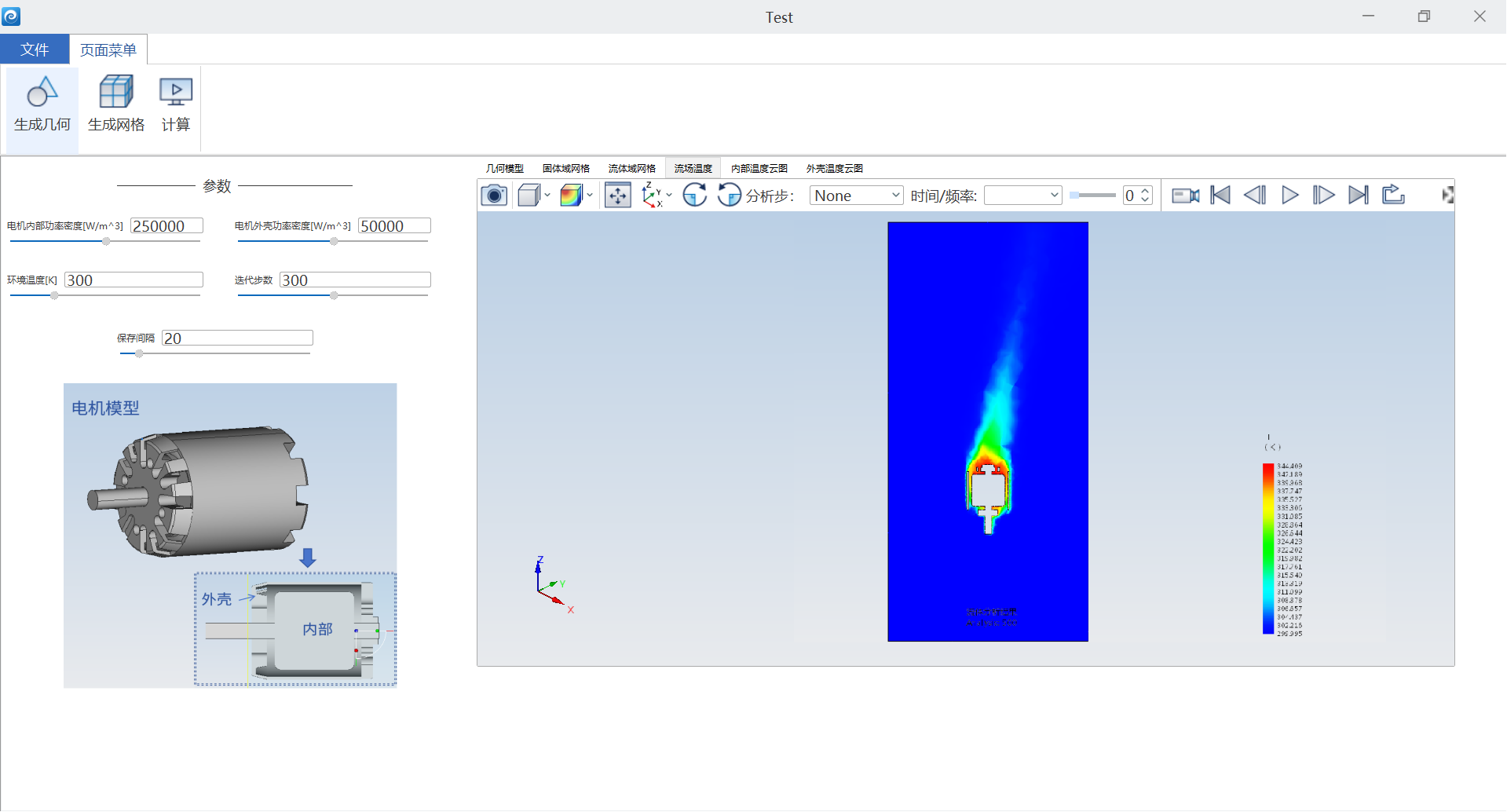Viewport: 1507px width, 812px height.
Task: Click the temperature color legend bar
Action: pos(1267,549)
